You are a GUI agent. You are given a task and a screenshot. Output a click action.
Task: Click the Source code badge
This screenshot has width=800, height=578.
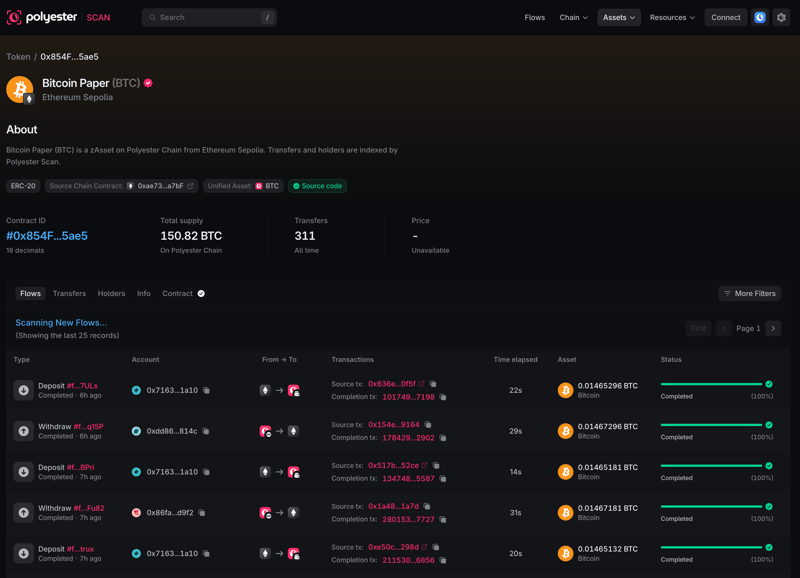317,186
